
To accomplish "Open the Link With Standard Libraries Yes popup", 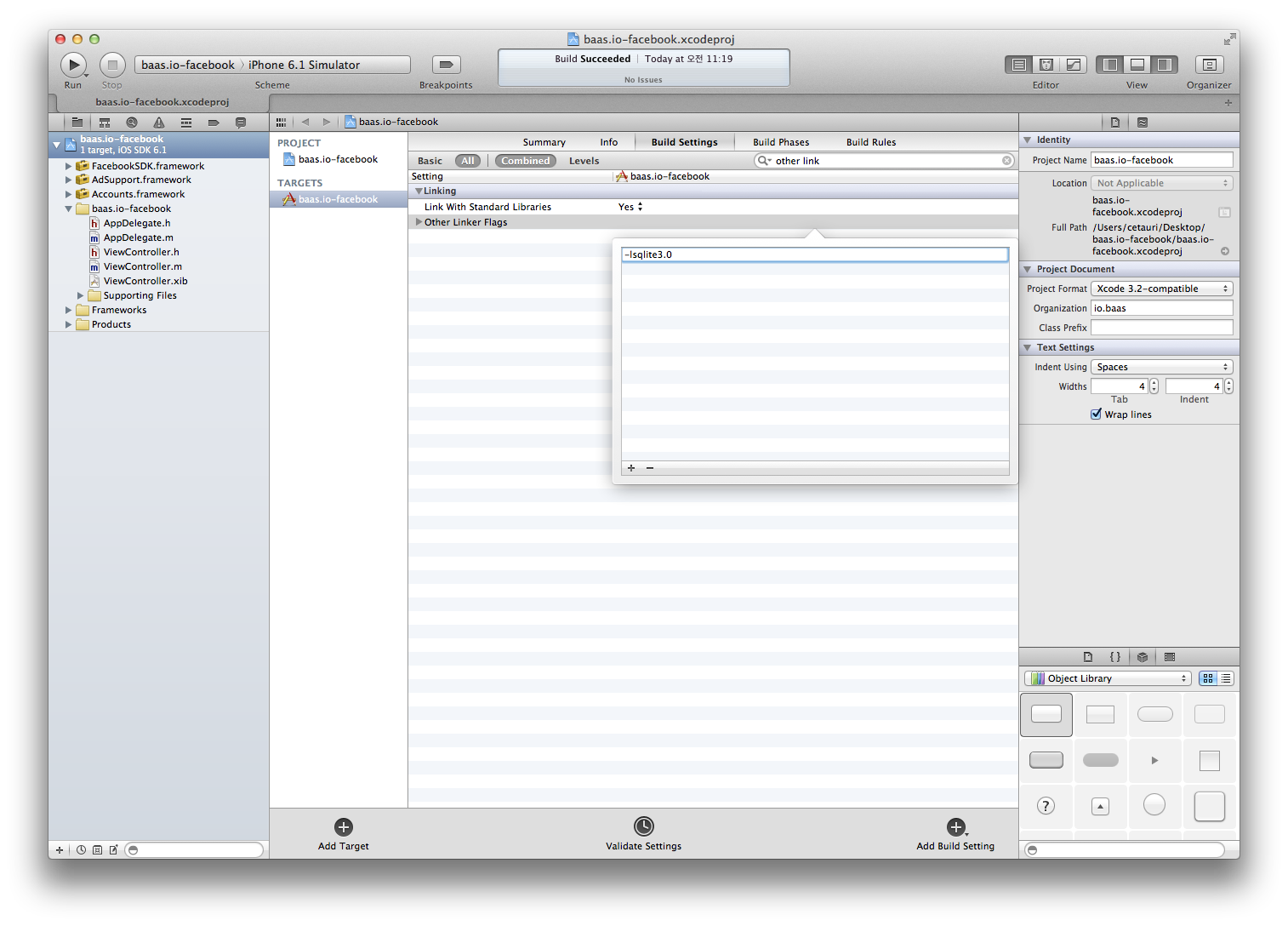I will click(x=630, y=207).
